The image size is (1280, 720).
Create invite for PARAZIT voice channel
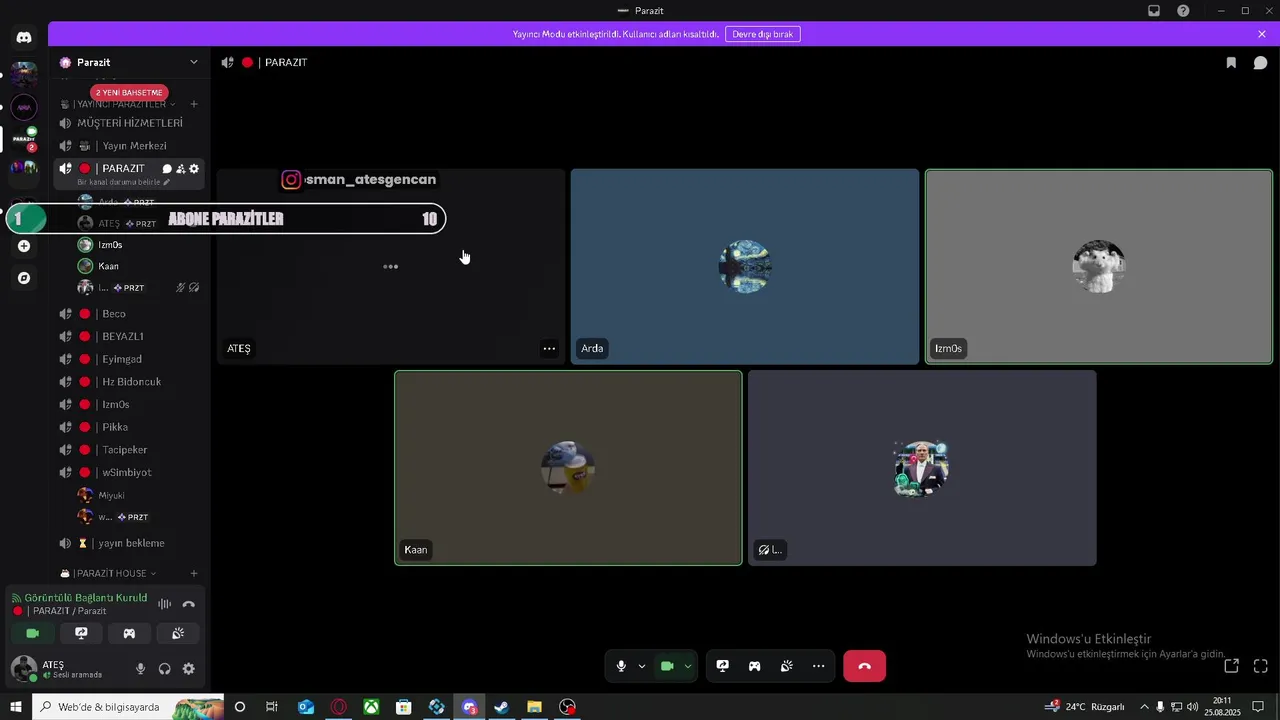pos(181,169)
